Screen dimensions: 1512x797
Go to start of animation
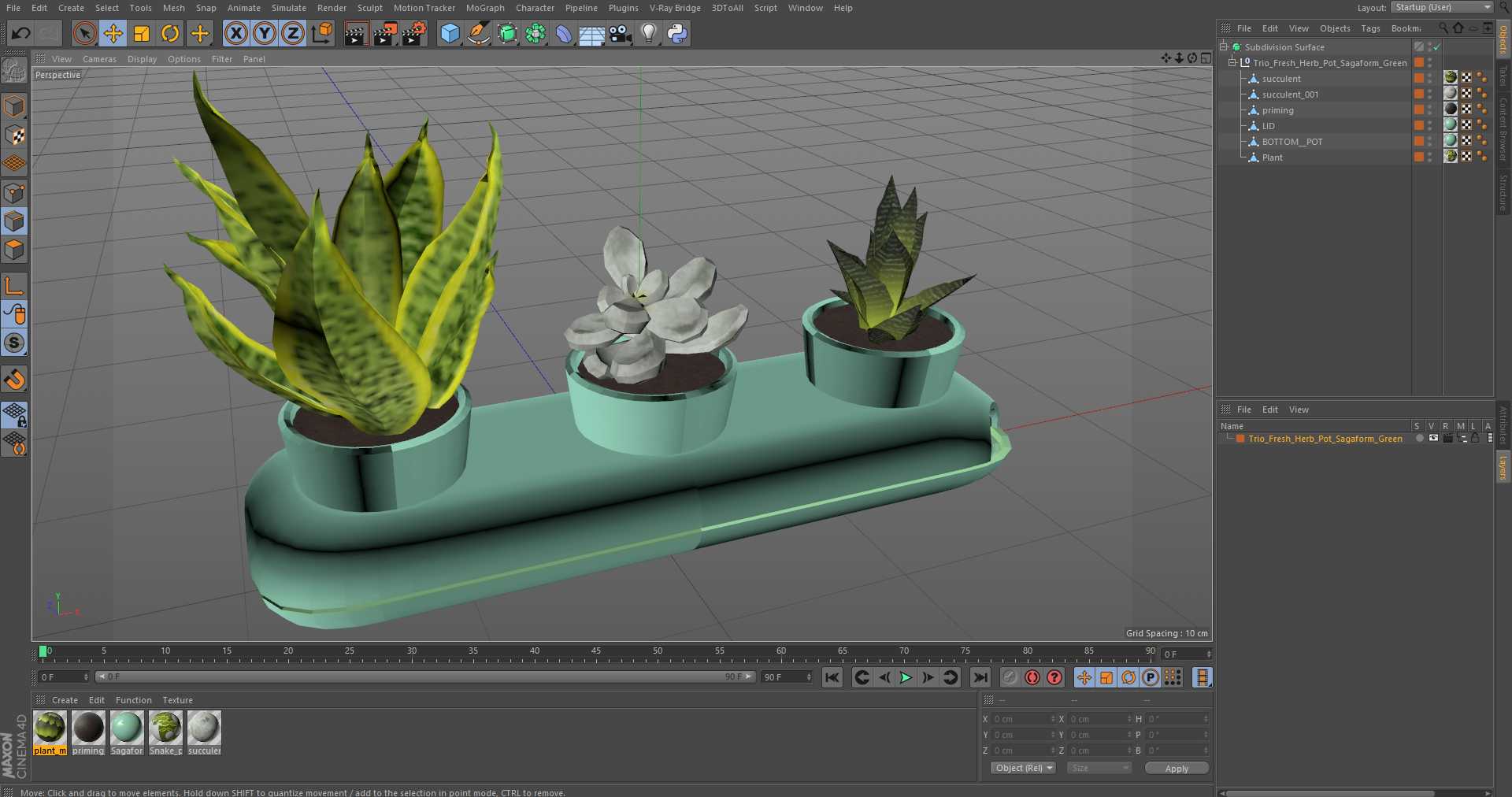(x=832, y=677)
